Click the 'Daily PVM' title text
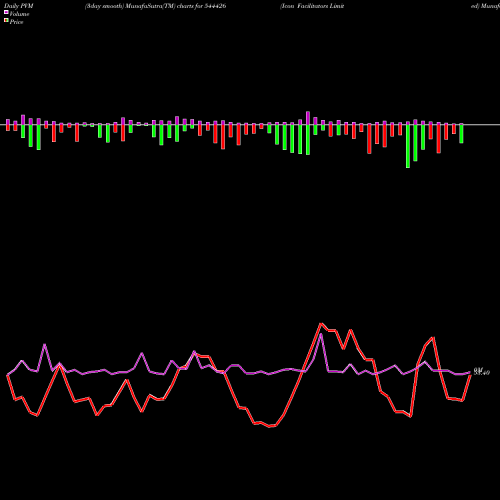500x500 pixels. click(x=19, y=6)
